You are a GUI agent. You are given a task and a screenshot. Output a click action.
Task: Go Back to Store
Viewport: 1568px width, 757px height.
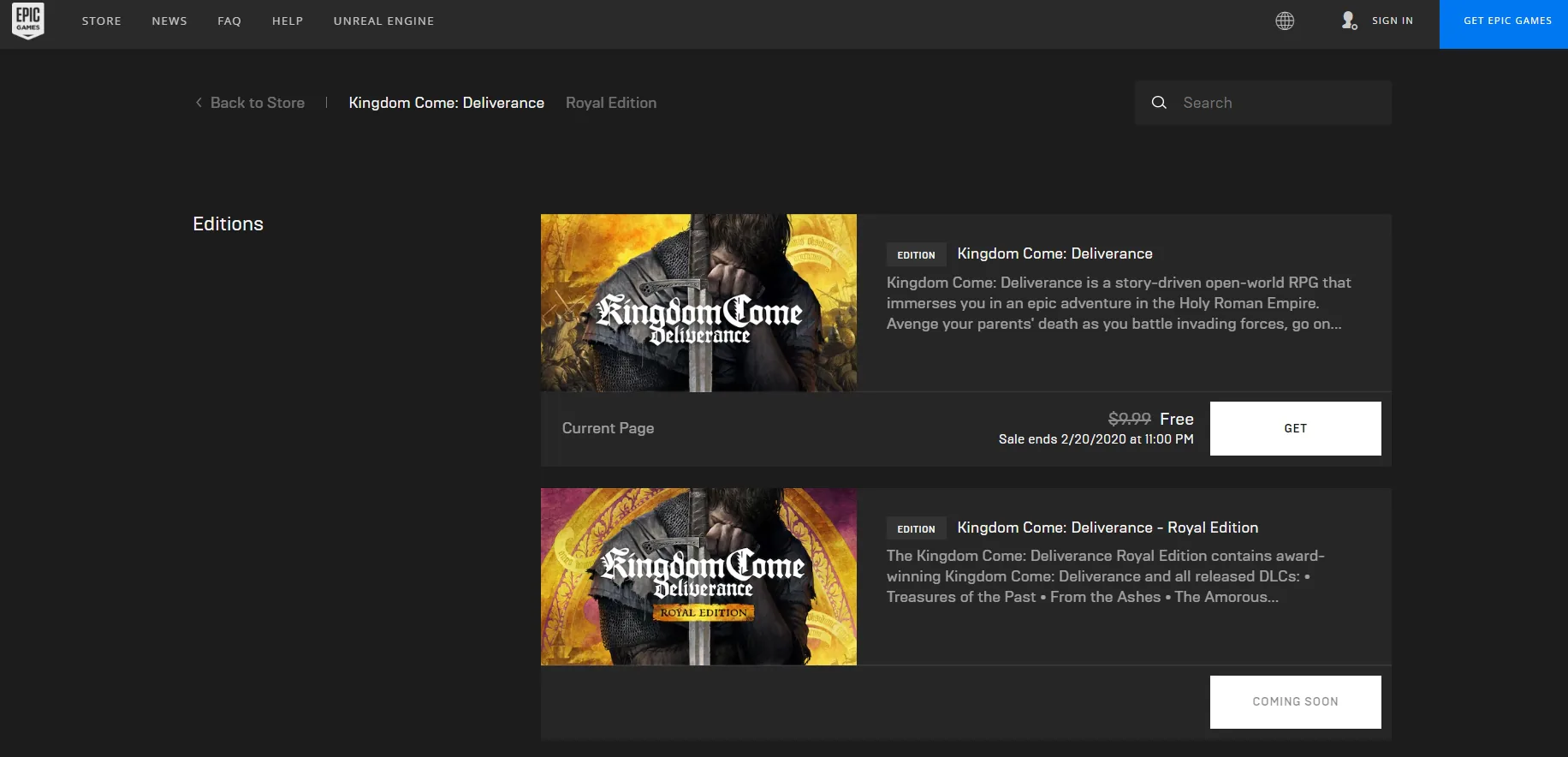258,103
